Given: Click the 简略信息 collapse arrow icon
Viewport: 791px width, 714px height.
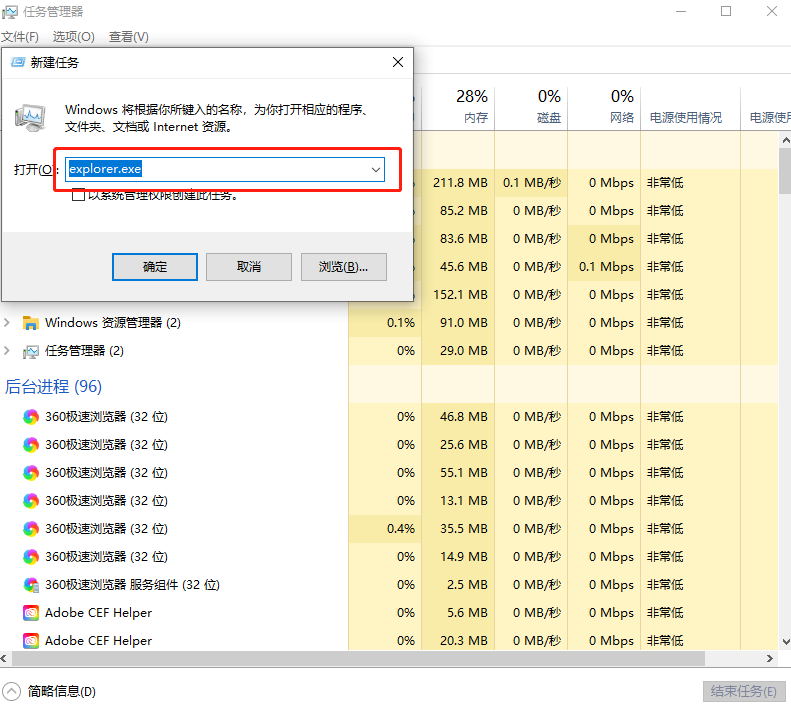Looking at the screenshot, I should pos(12,691).
